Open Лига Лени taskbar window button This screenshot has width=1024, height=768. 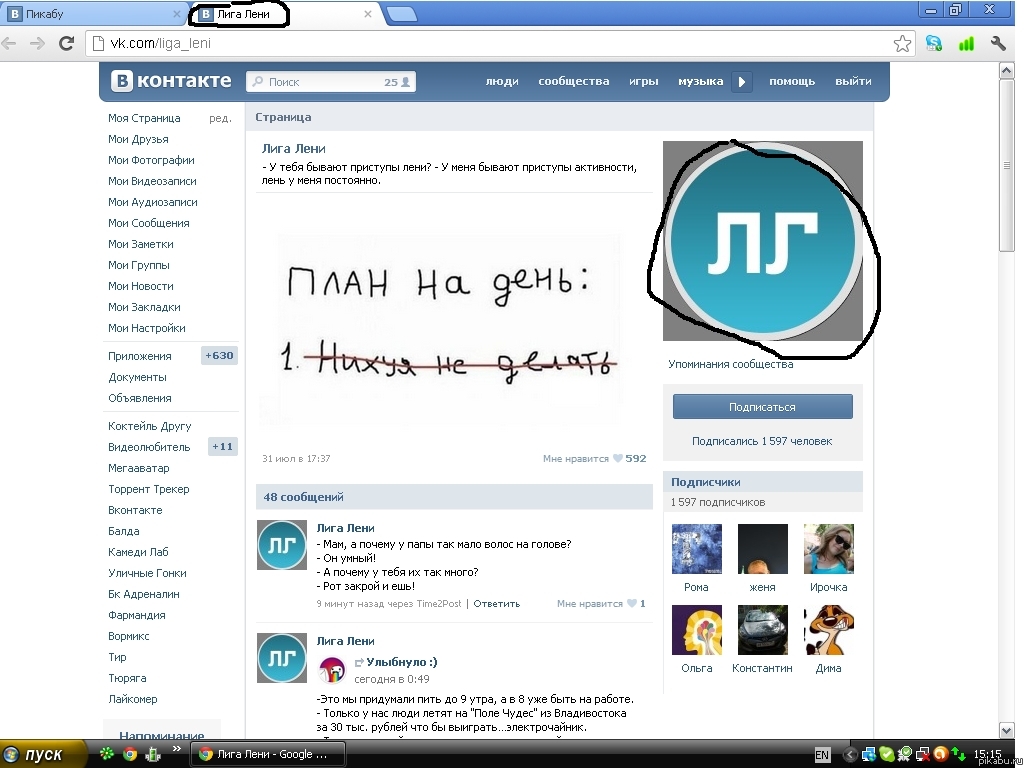click(267, 754)
